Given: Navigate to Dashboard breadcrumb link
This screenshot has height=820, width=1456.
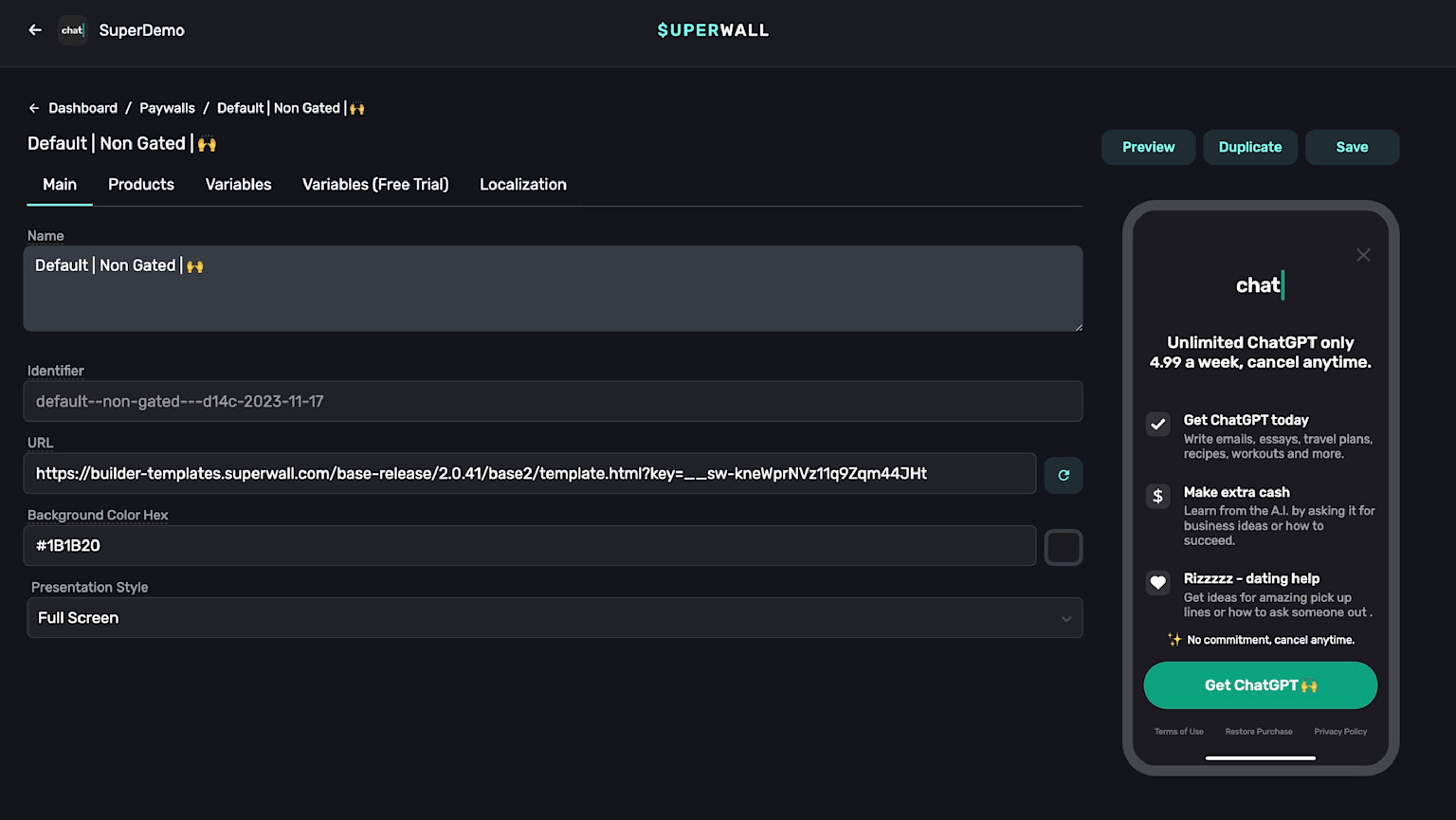Looking at the screenshot, I should tap(83, 108).
